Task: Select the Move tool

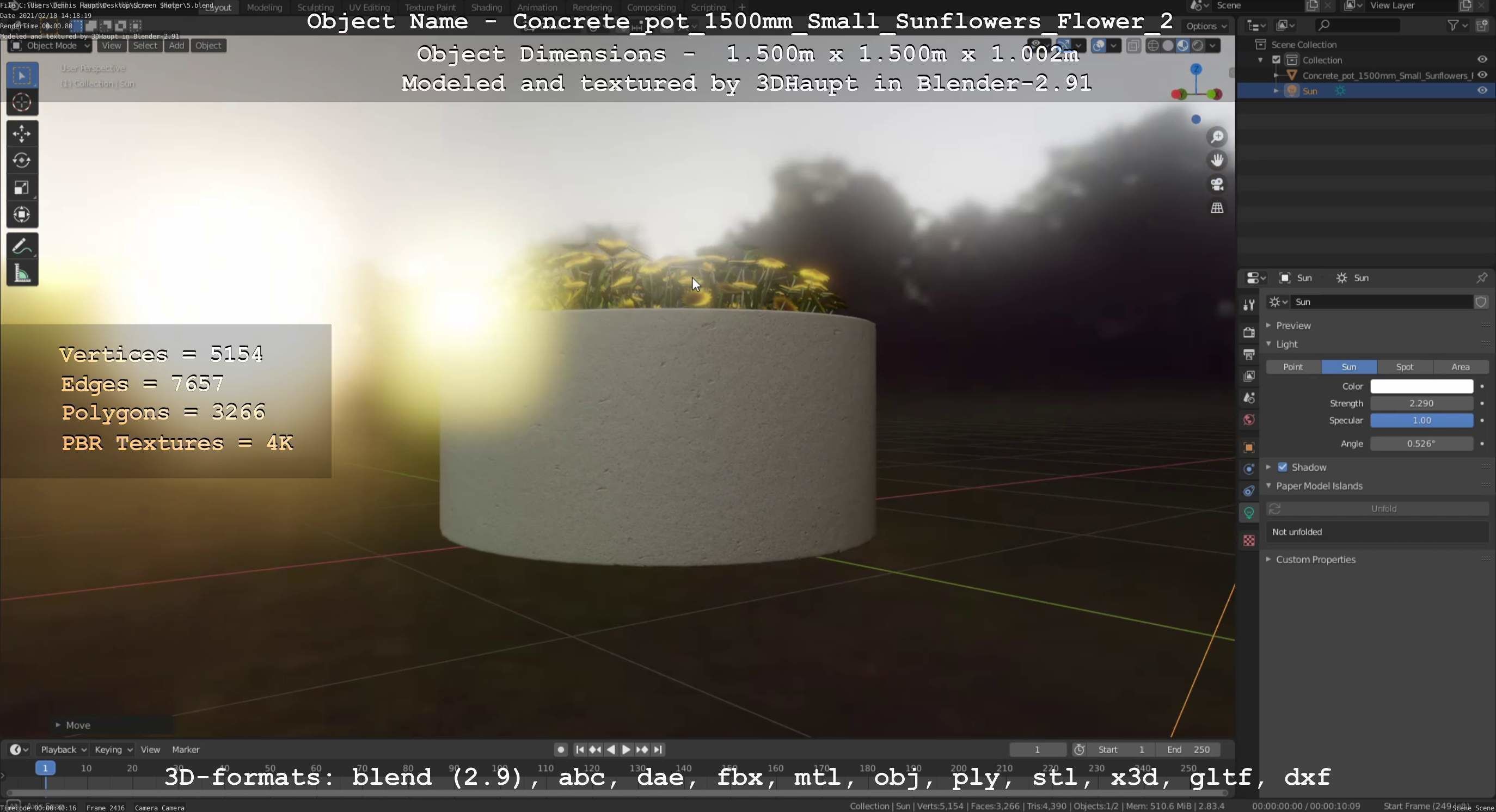Action: 22,134
